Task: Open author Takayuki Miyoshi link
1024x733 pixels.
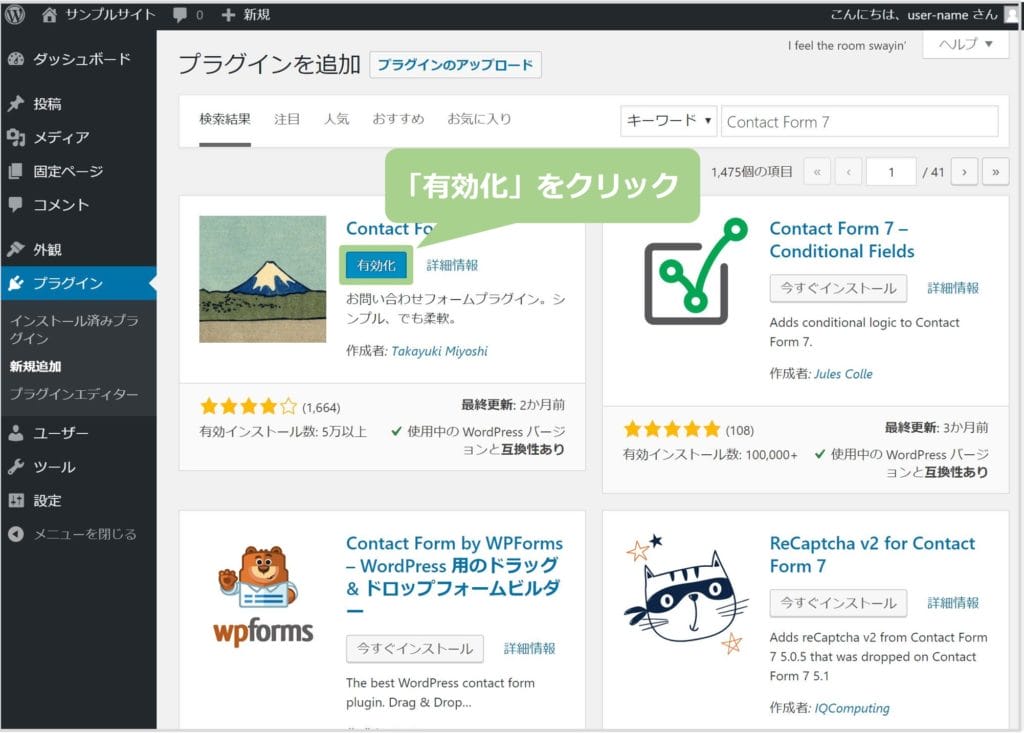Action: (440, 351)
